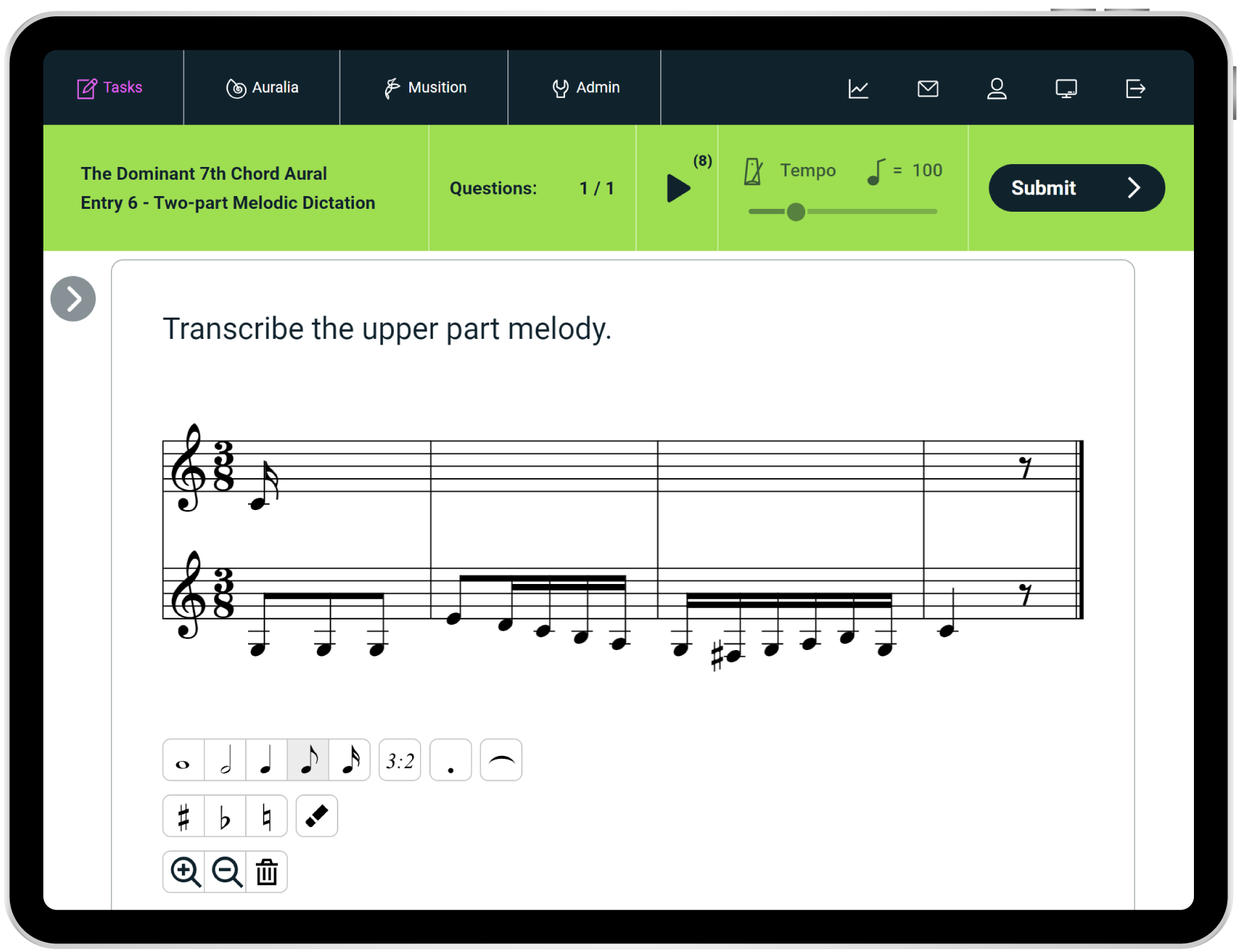Toggle the dotted note modifier
The height and width of the screenshot is (952, 1238).
(451, 761)
